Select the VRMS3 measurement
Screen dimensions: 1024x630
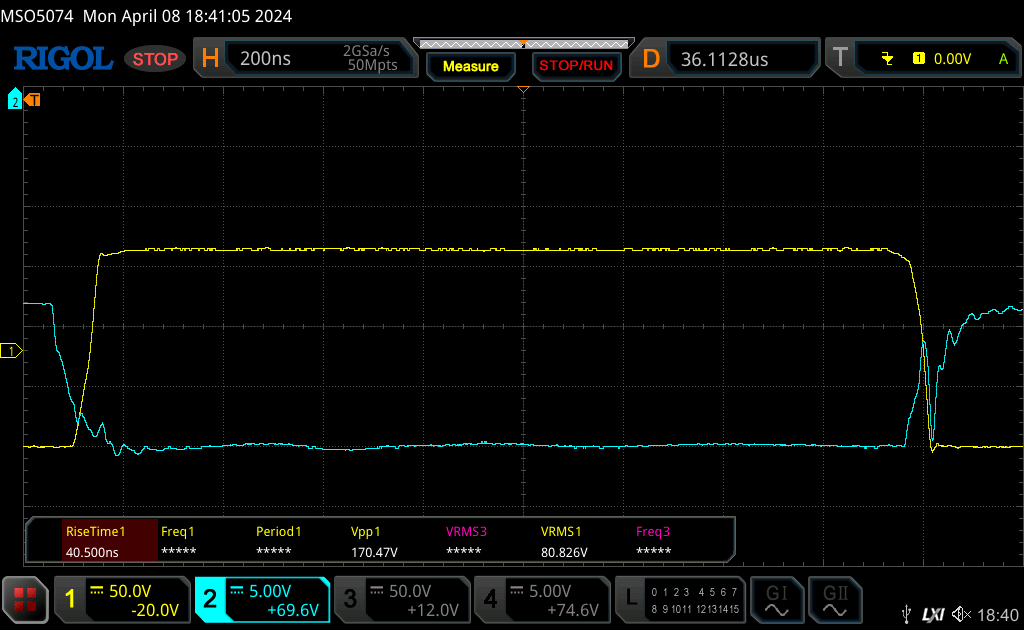tap(466, 541)
